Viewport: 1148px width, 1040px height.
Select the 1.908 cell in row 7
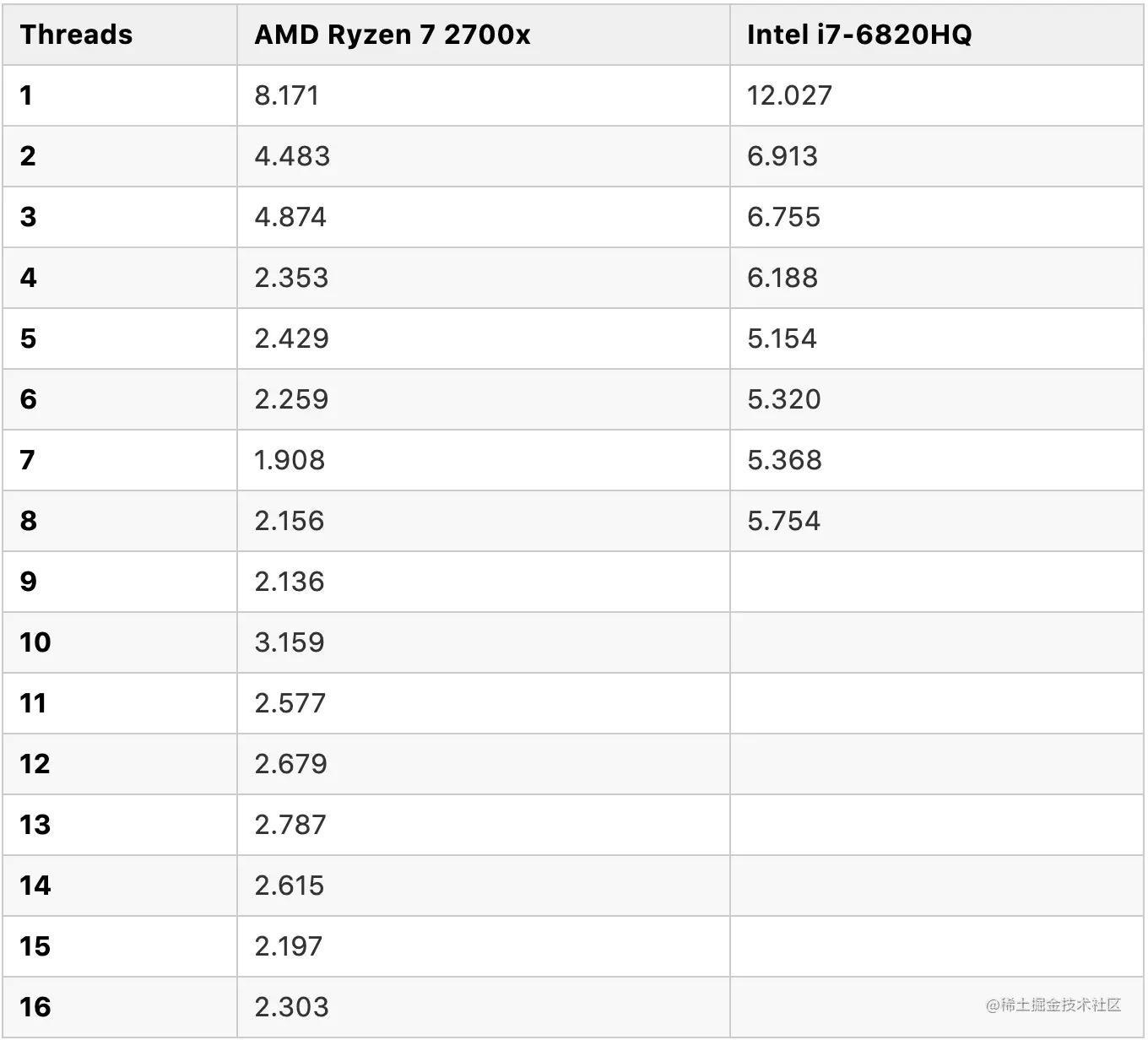pyautogui.click(x=484, y=460)
